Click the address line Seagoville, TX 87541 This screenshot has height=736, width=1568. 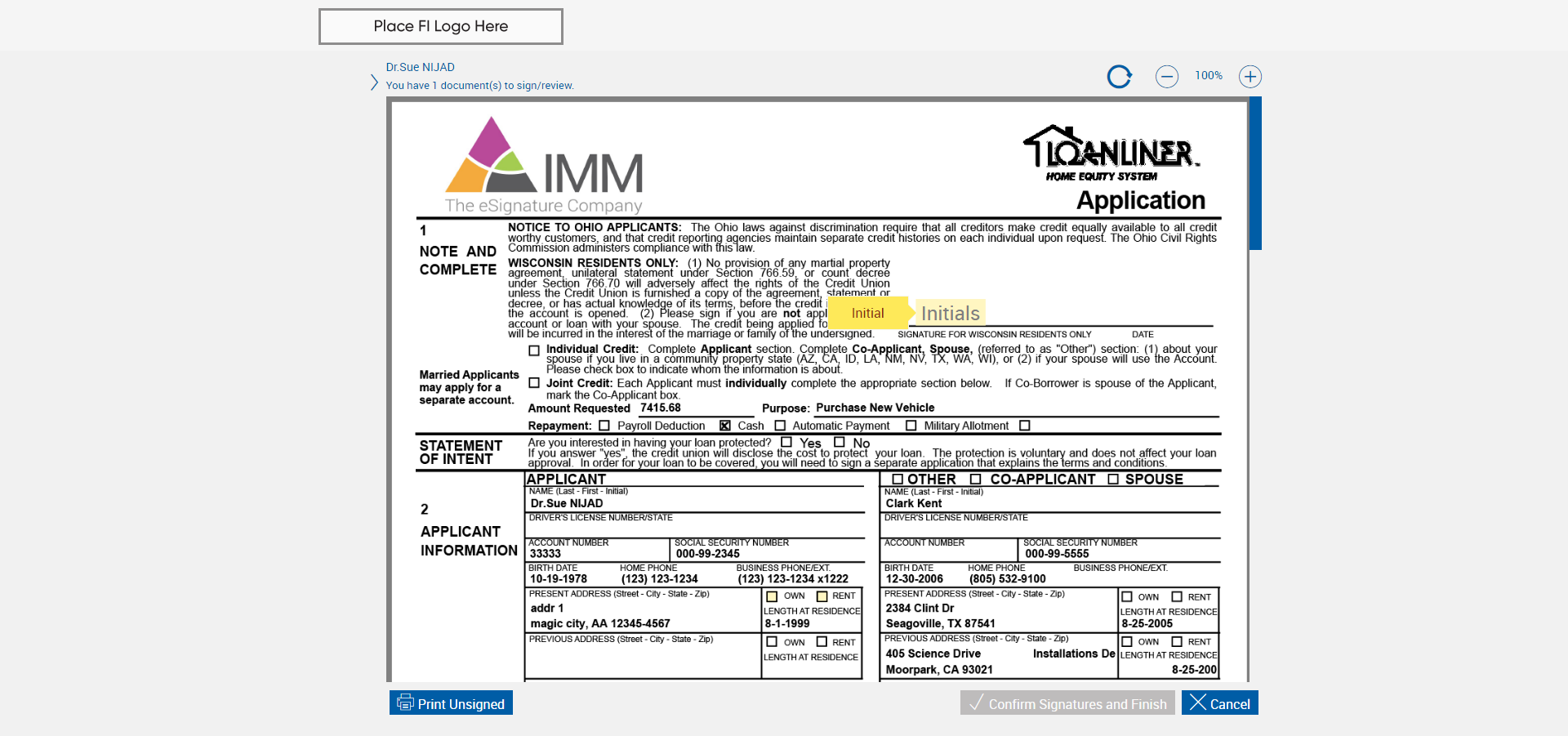click(x=941, y=623)
